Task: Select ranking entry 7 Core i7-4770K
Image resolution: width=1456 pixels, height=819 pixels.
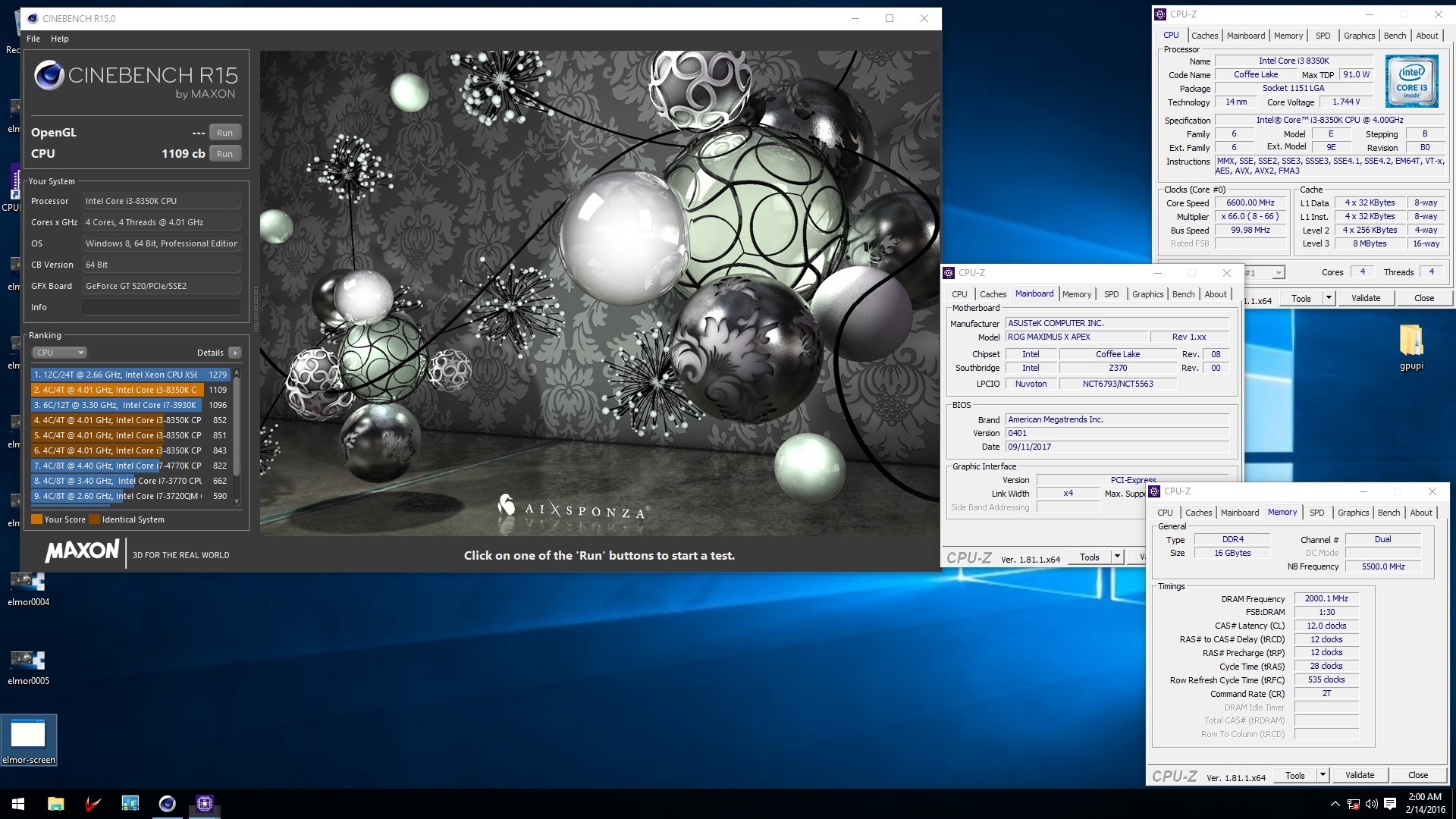Action: 130,466
